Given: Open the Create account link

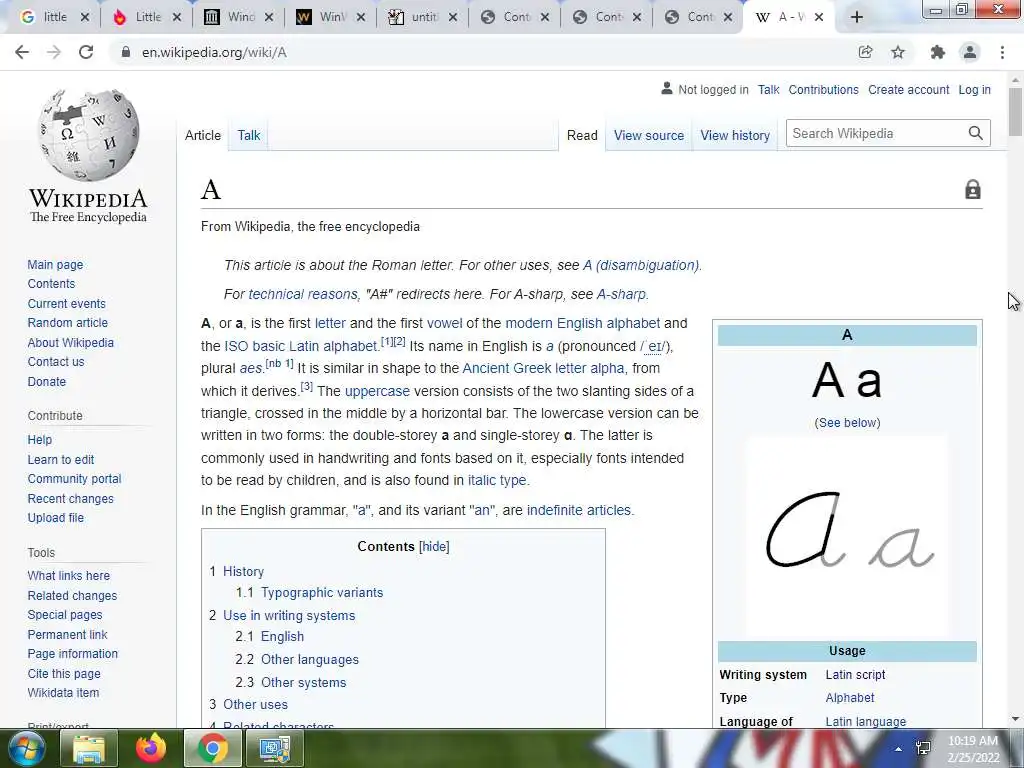Looking at the screenshot, I should (908, 89).
